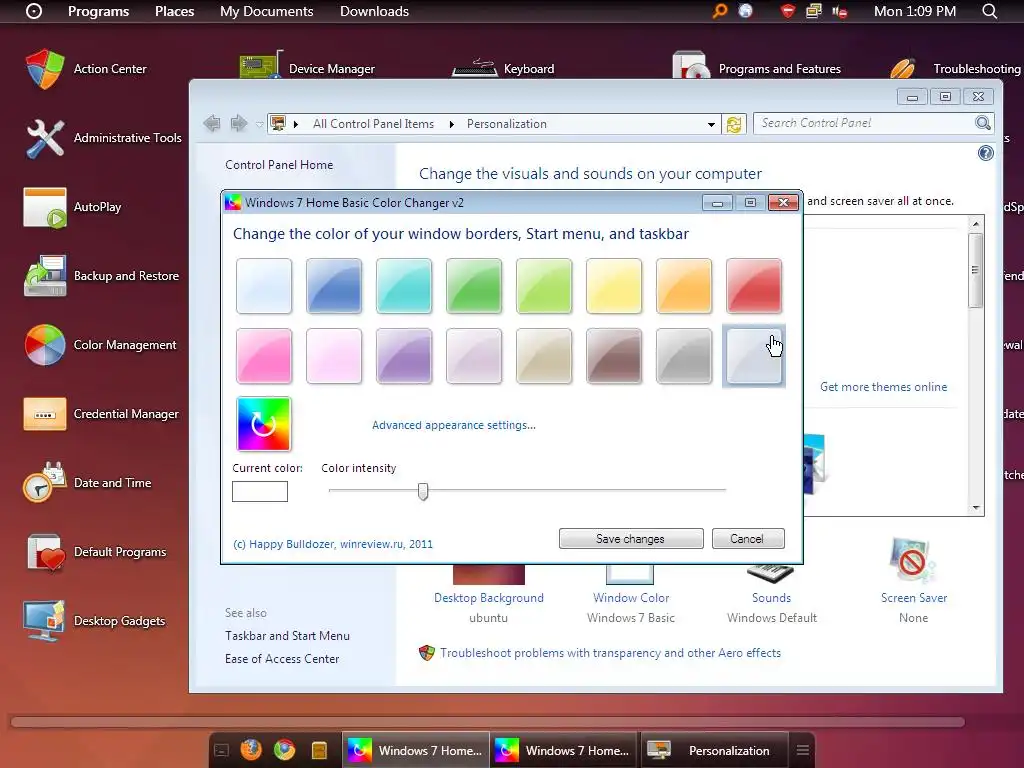Click the search magnifier in top panel
Image resolution: width=1024 pixels, height=768 pixels.
990,11
